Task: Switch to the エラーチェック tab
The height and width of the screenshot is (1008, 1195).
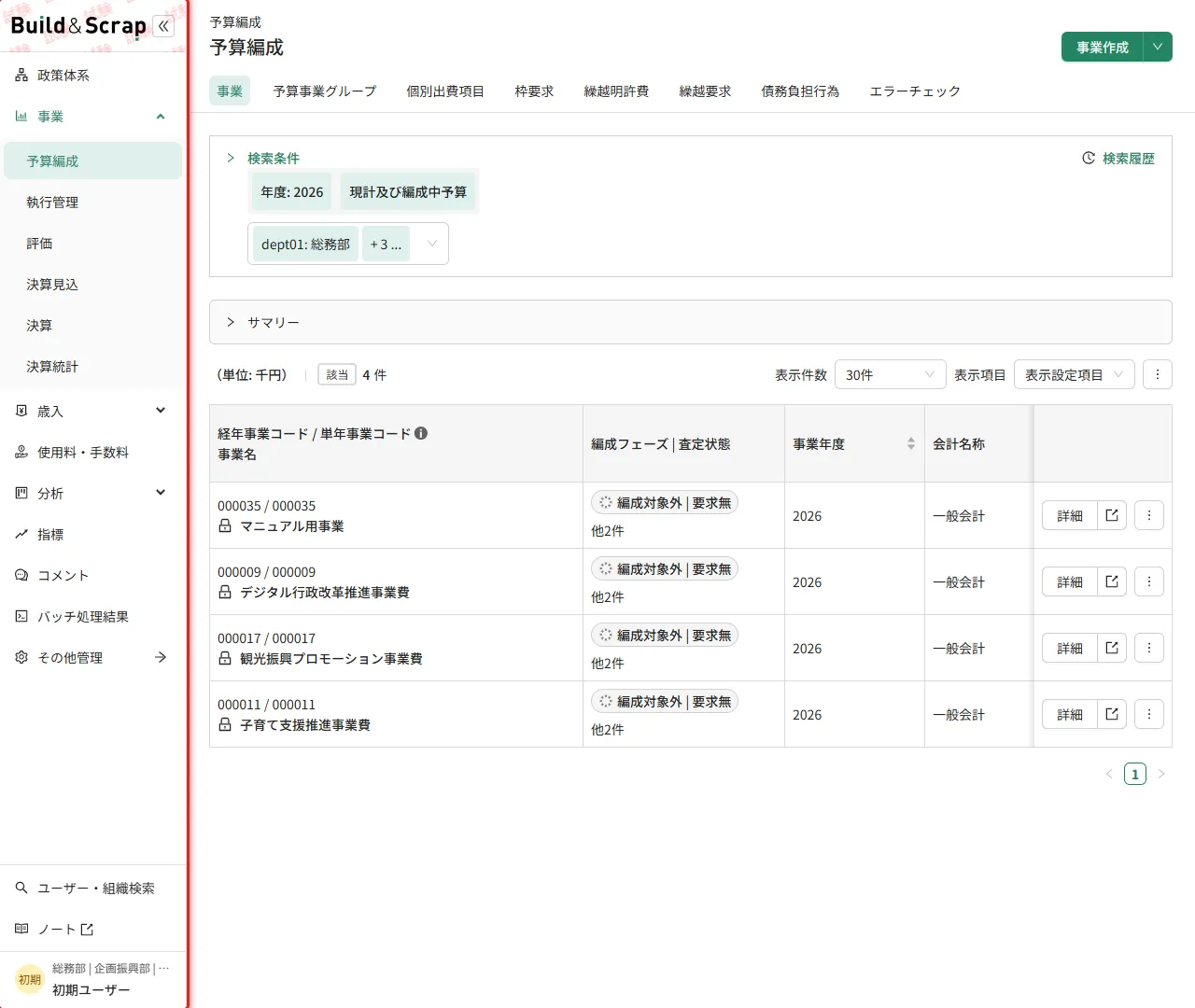Action: [915, 91]
